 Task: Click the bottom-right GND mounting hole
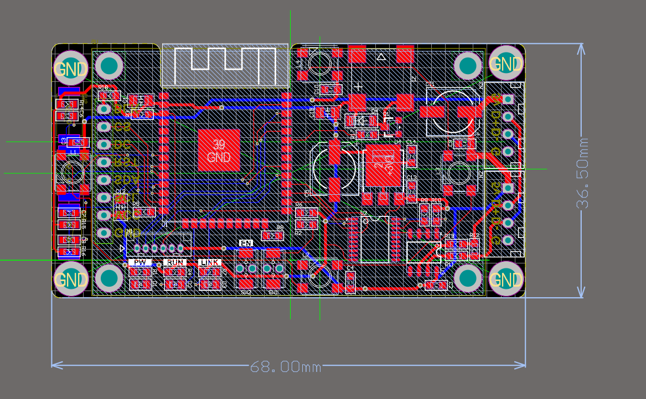point(506,279)
